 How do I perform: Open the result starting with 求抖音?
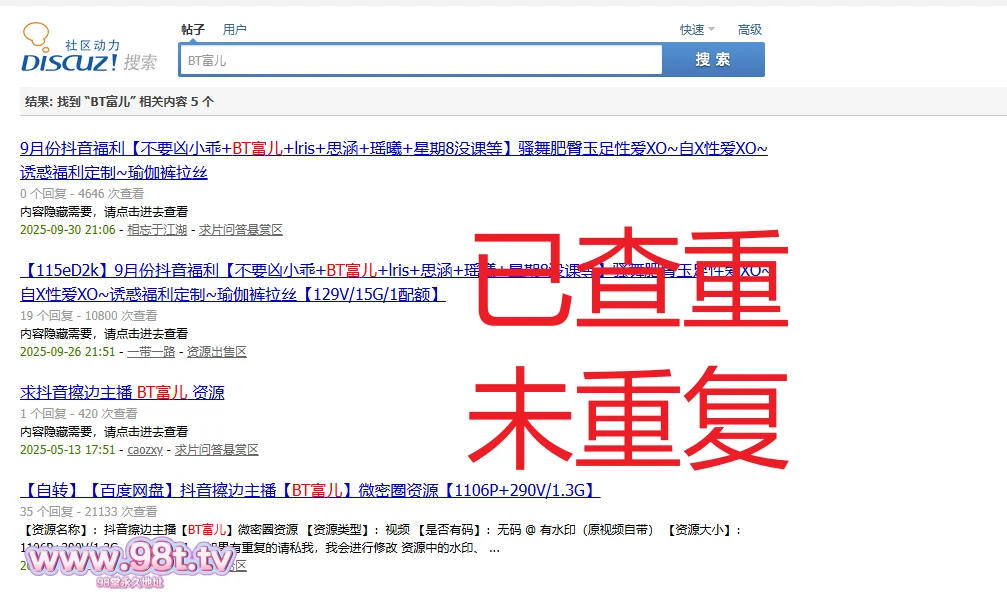122,393
